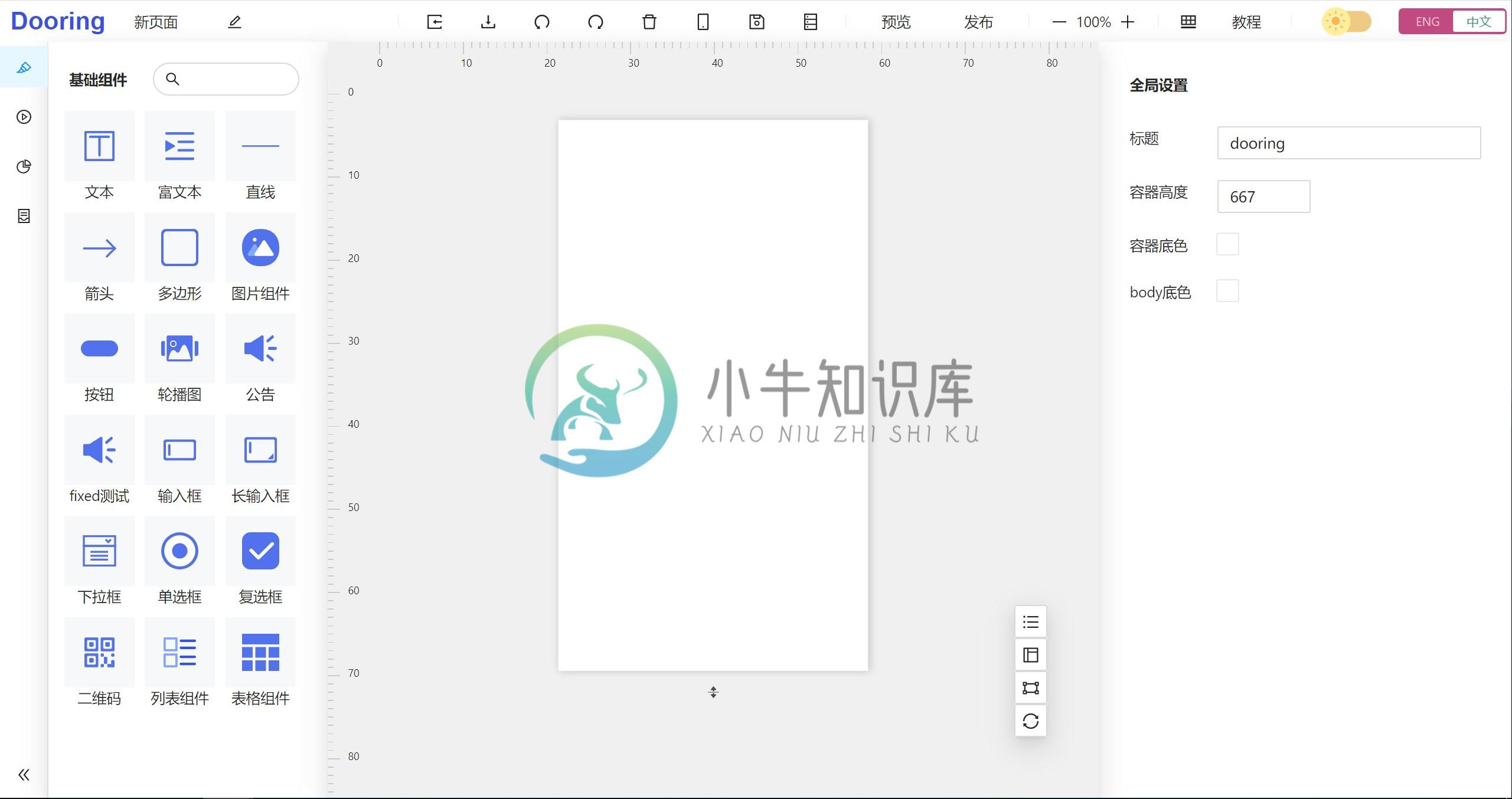
Task: Select the 多边形 polygon component
Action: (179, 257)
